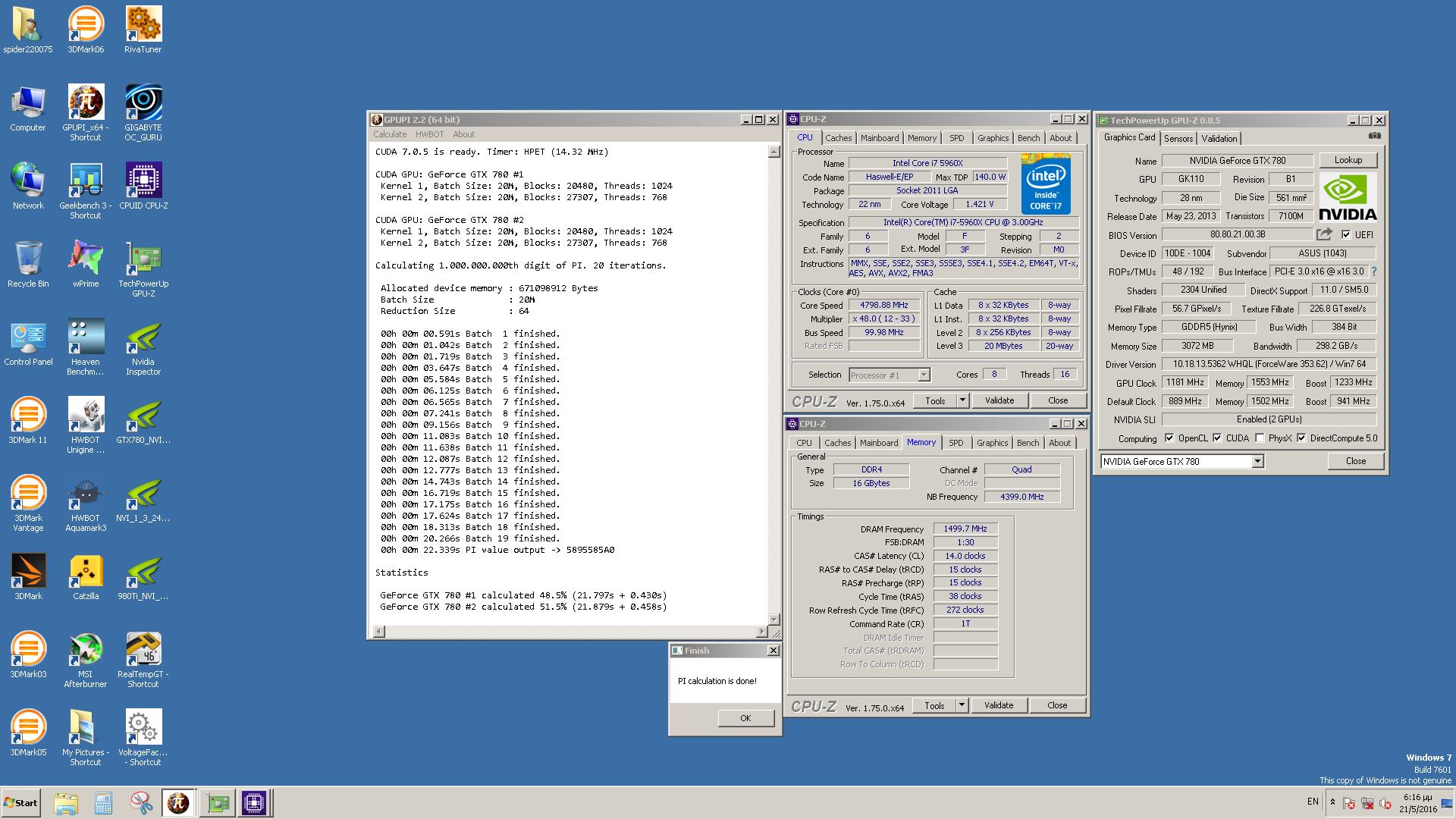Open the Sensors tab in GPU-Z
Viewport: 1456px width, 819px height.
1178,139
